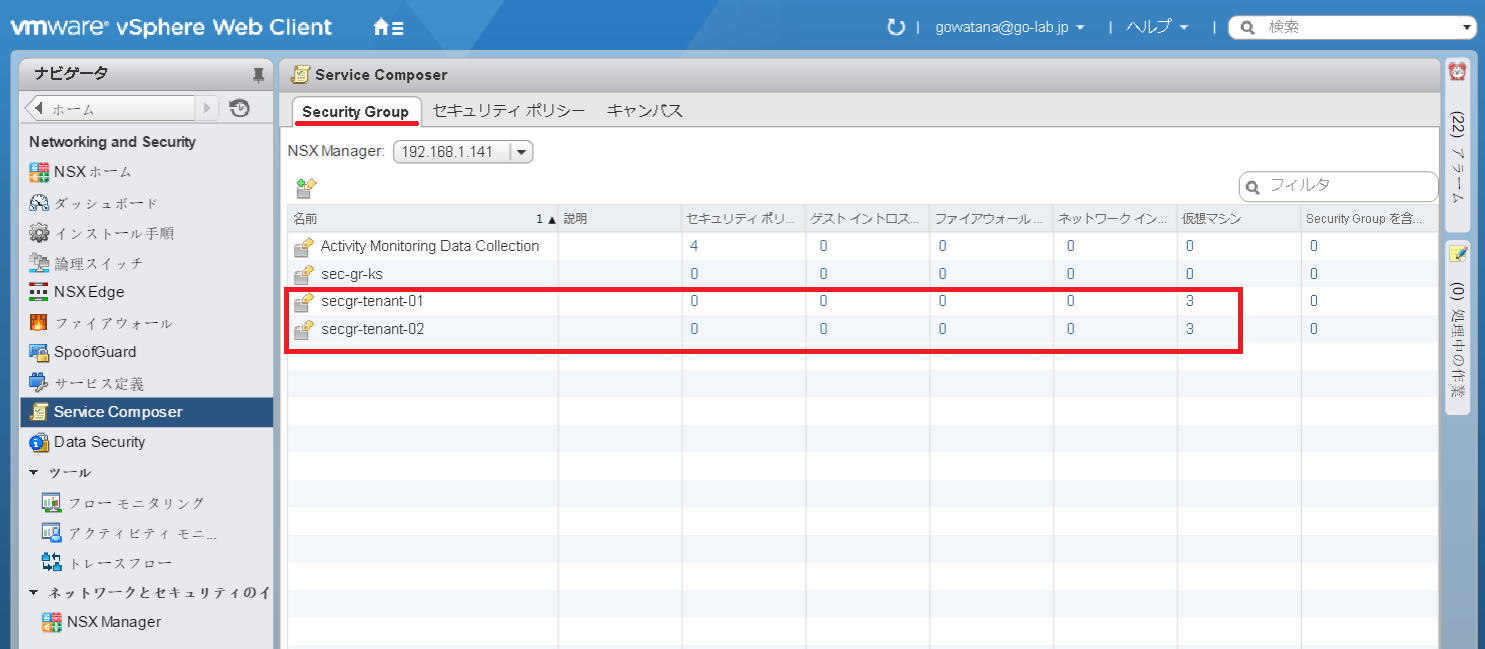
Task: Open the アラーム side panel label
Action: tap(1457, 156)
